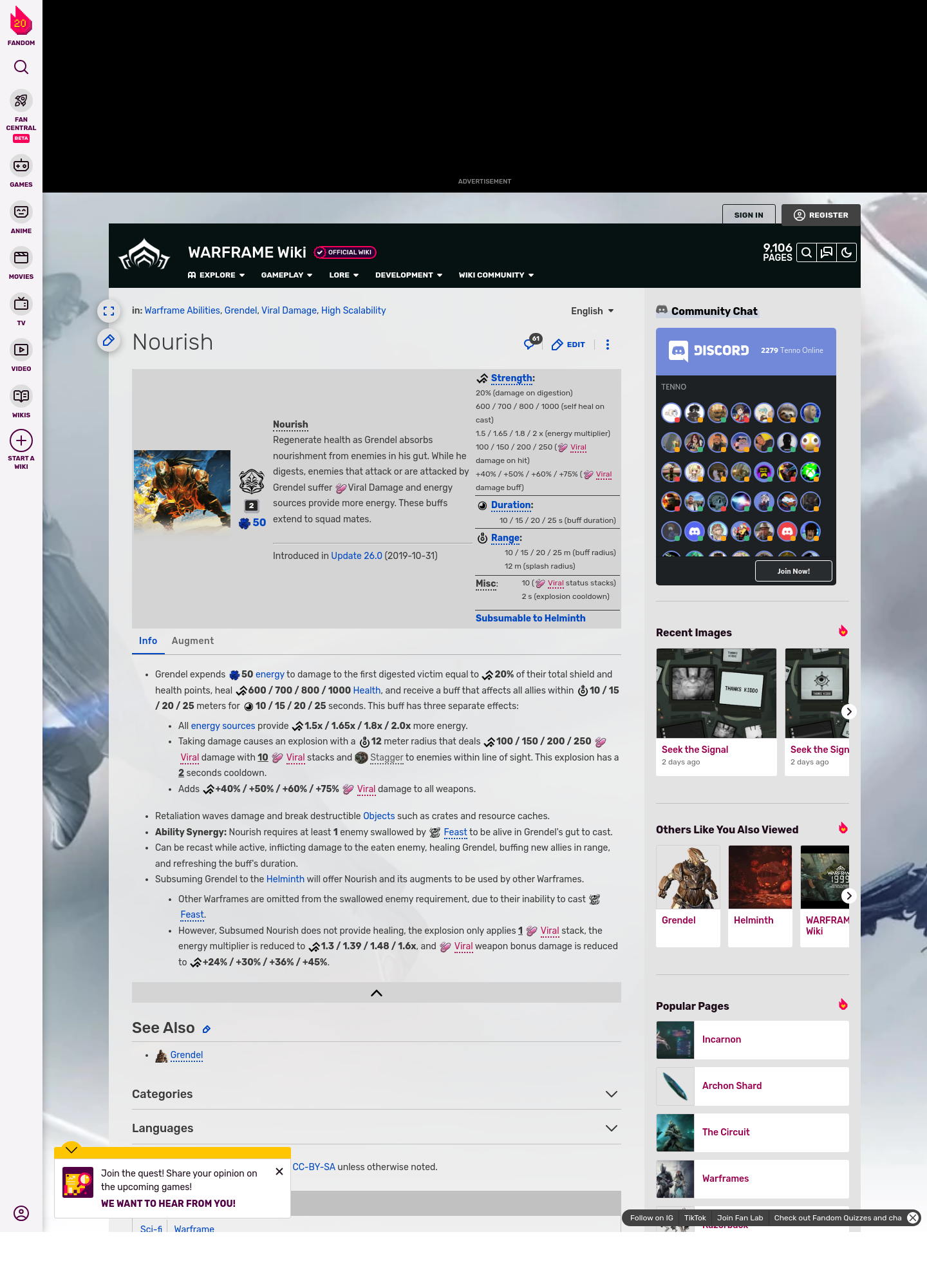Open the user profile icon in sidebar
This screenshot has width=927, height=1288.
21,1213
